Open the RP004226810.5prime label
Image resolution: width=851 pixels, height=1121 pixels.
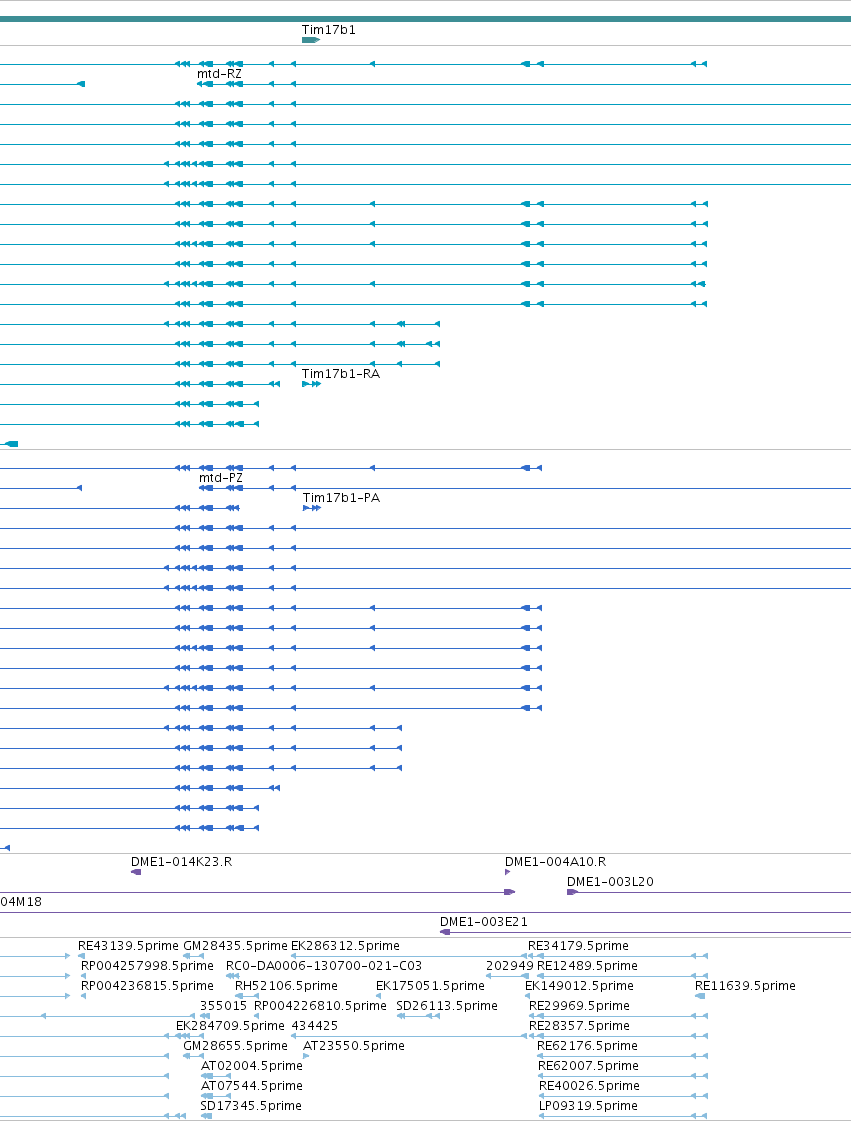click(x=320, y=1006)
